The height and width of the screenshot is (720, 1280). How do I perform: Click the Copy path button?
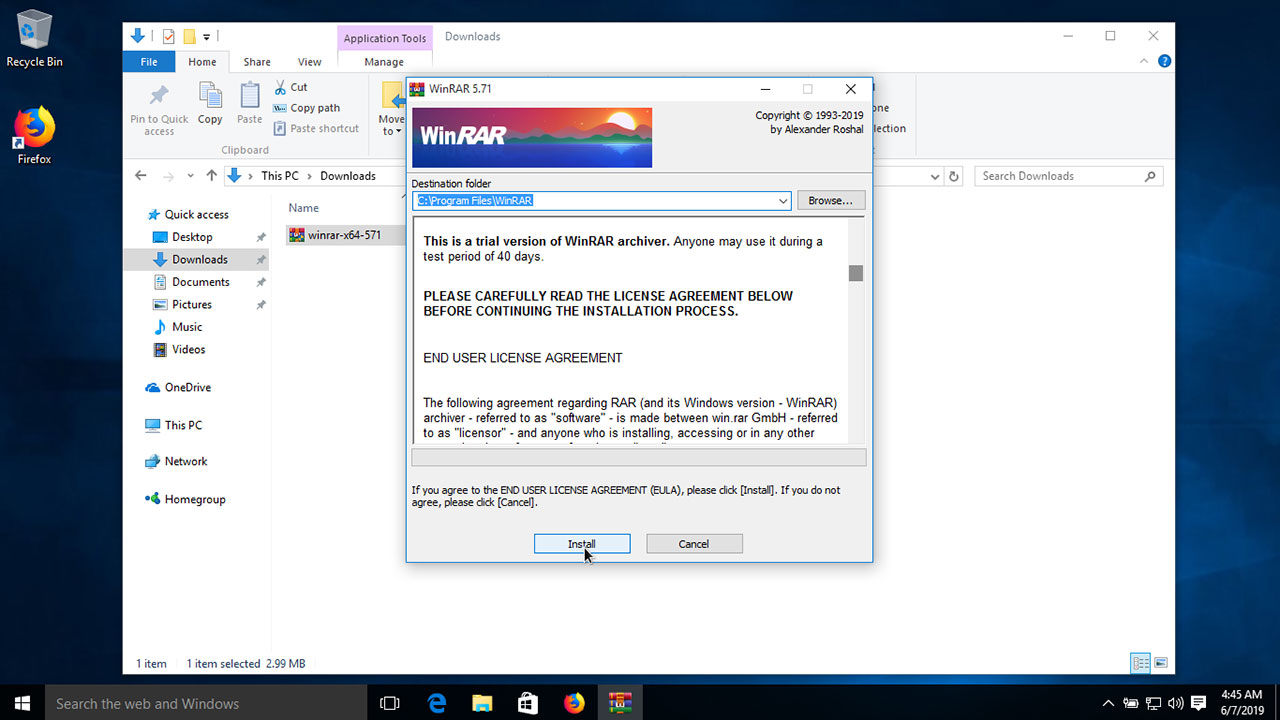click(307, 108)
